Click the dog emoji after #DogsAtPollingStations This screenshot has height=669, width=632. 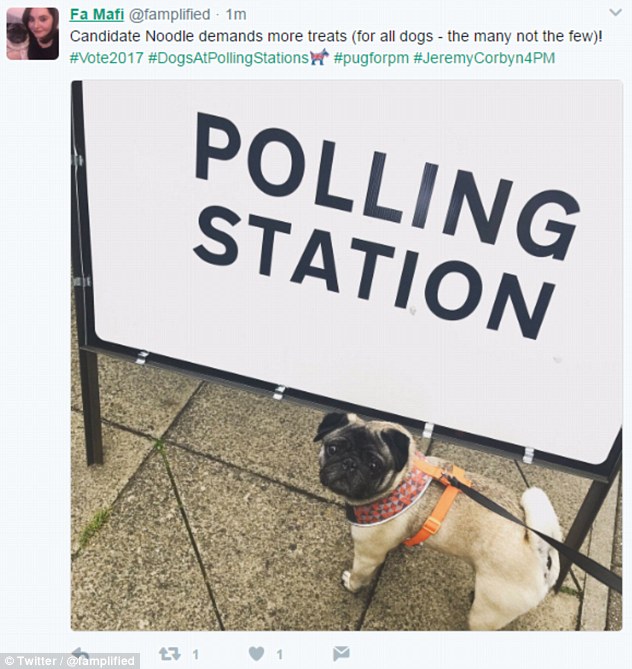[x=321, y=58]
